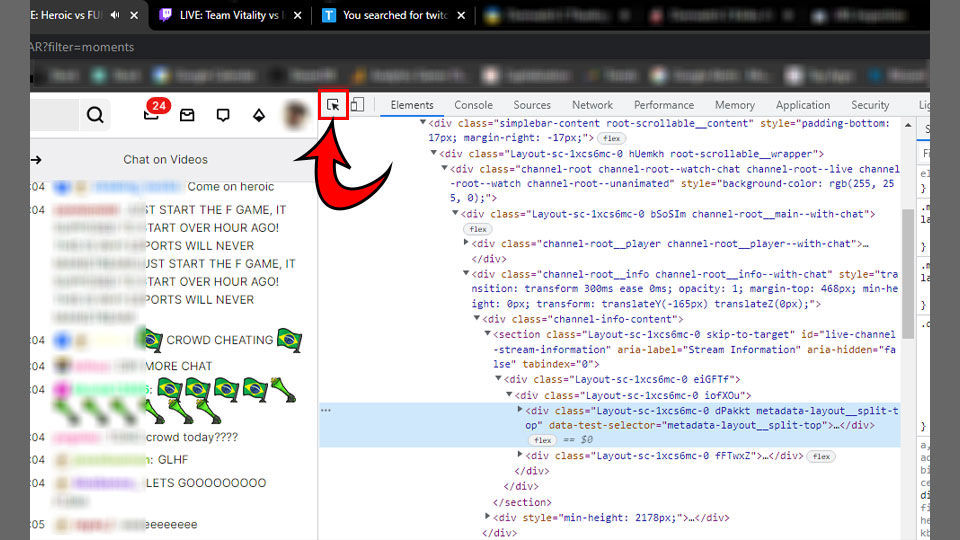This screenshot has height=540, width=960.
Task: Open the Security panel tab
Action: coord(870,105)
